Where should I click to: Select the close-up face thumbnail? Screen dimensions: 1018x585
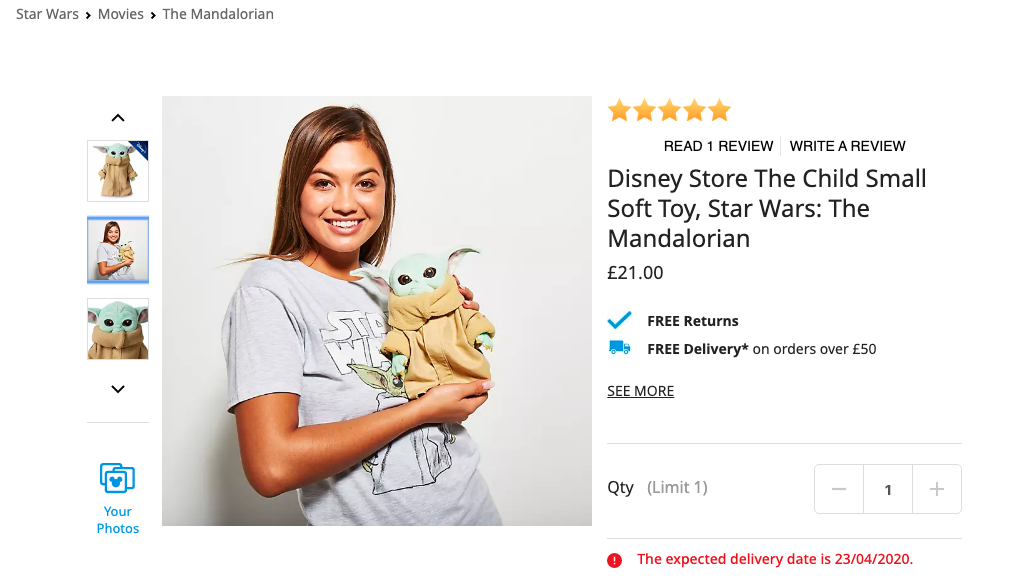pos(118,329)
